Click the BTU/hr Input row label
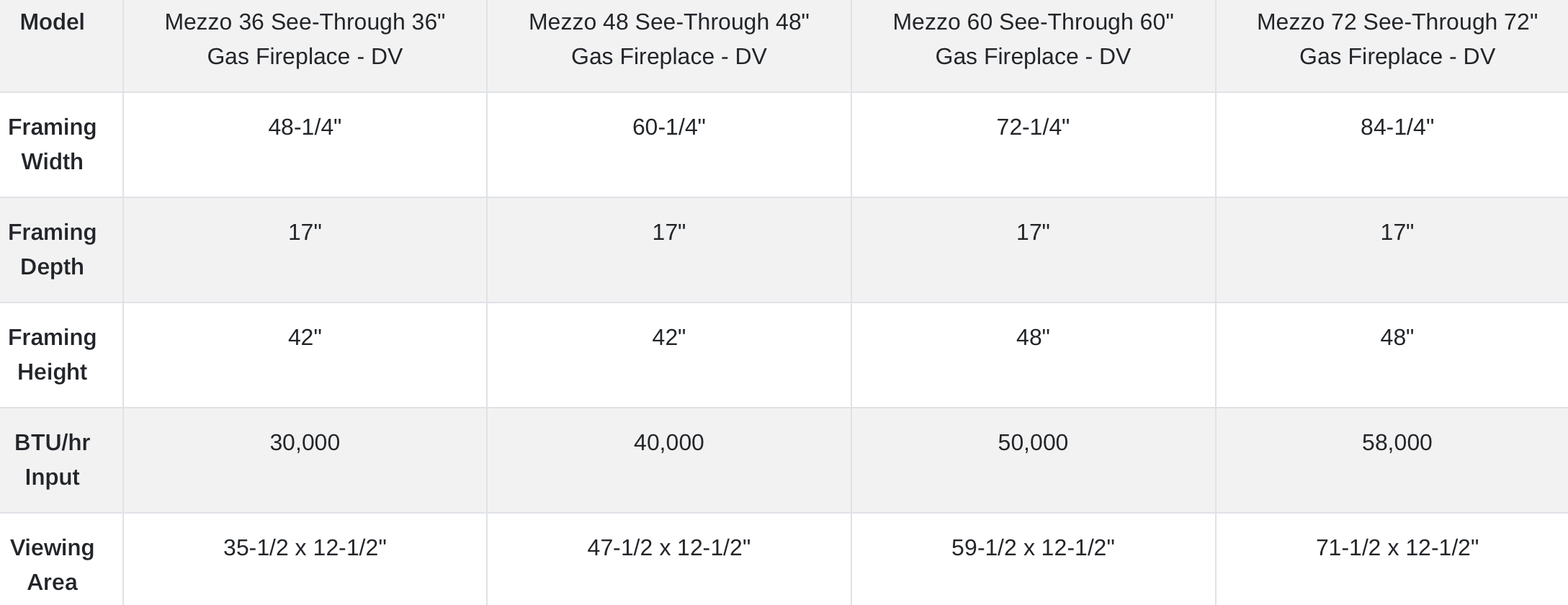 [x=52, y=460]
